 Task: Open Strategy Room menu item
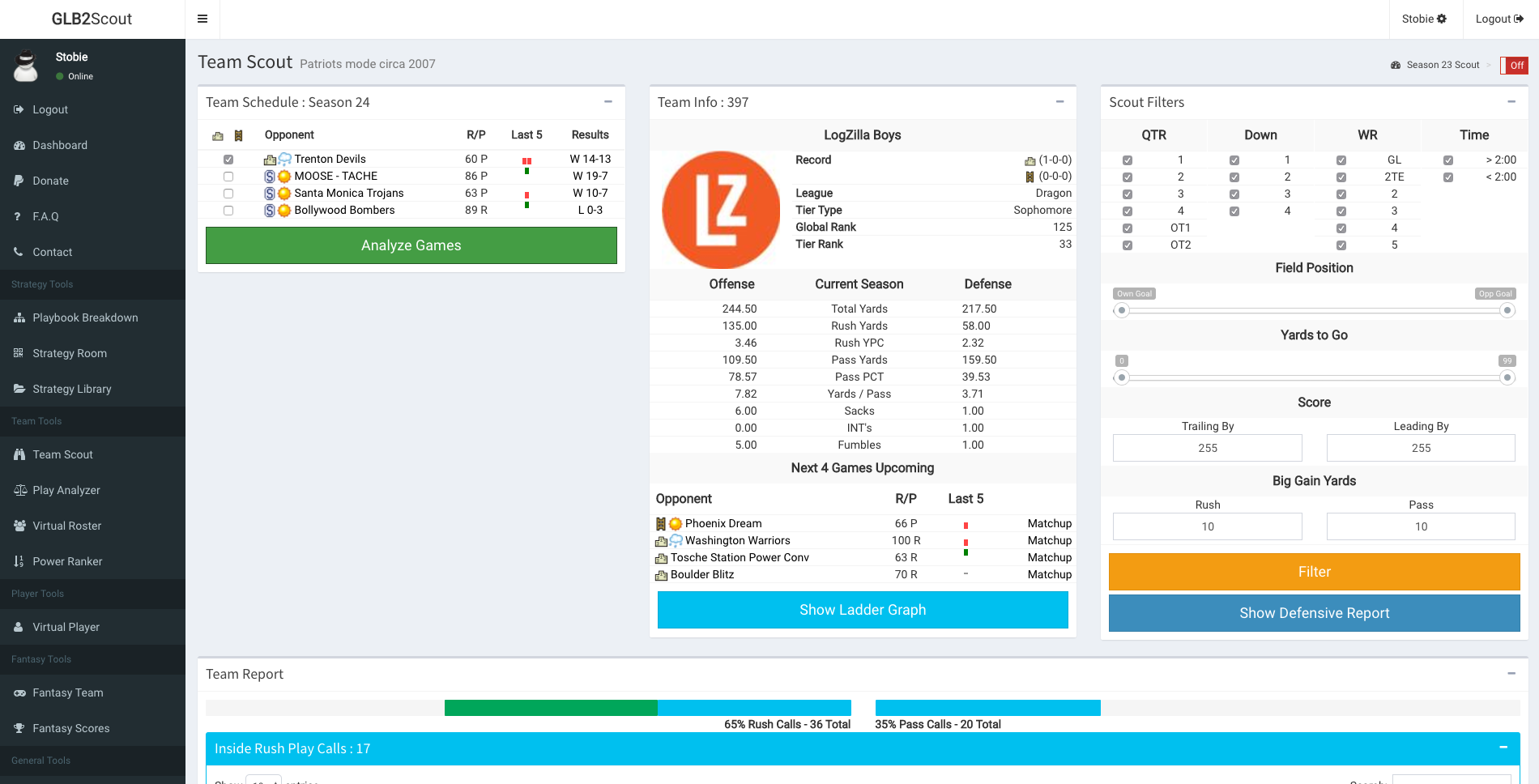(70, 353)
